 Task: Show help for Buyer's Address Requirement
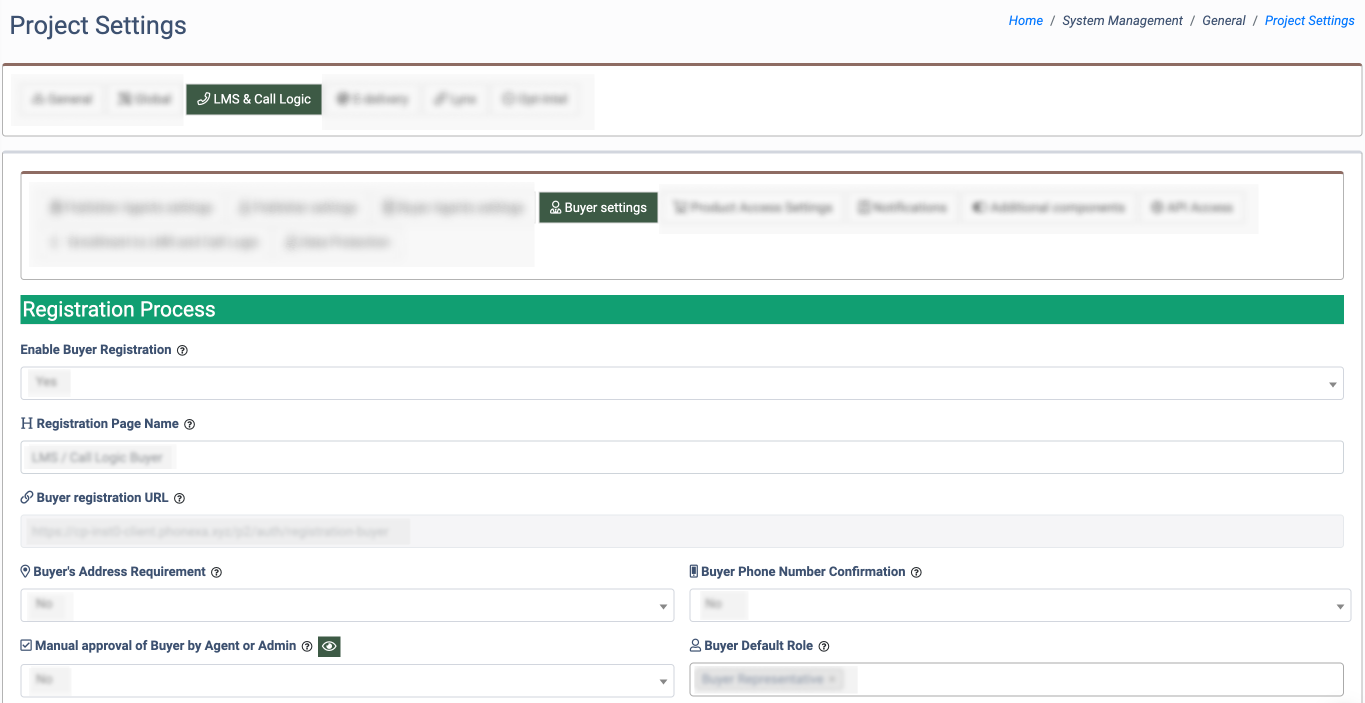click(217, 572)
